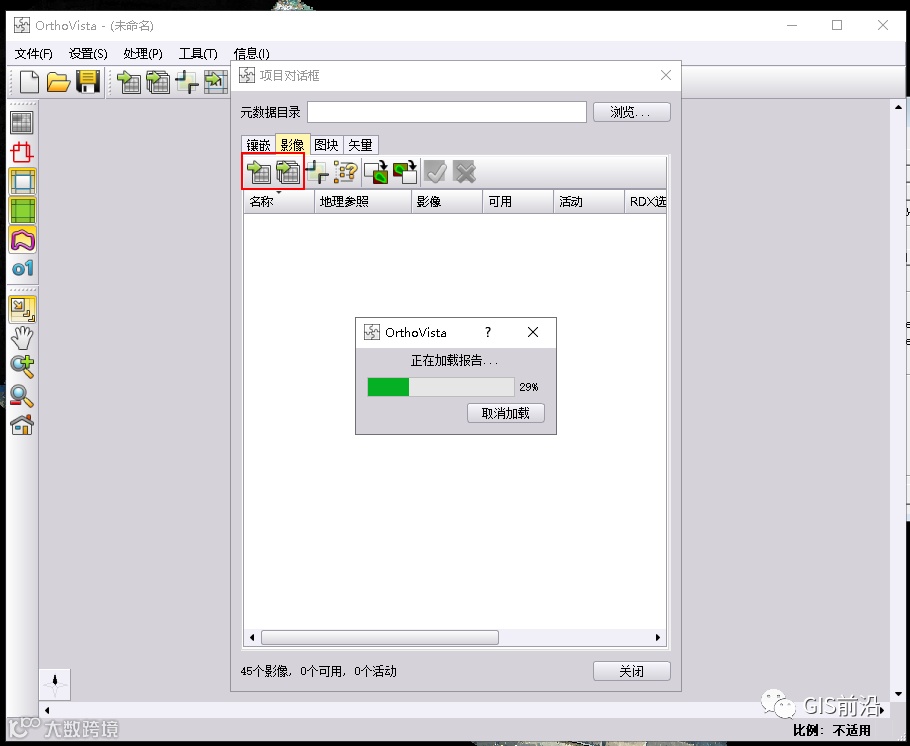Save project using the floppy disk icon
This screenshot has height=746, width=910.
point(88,82)
